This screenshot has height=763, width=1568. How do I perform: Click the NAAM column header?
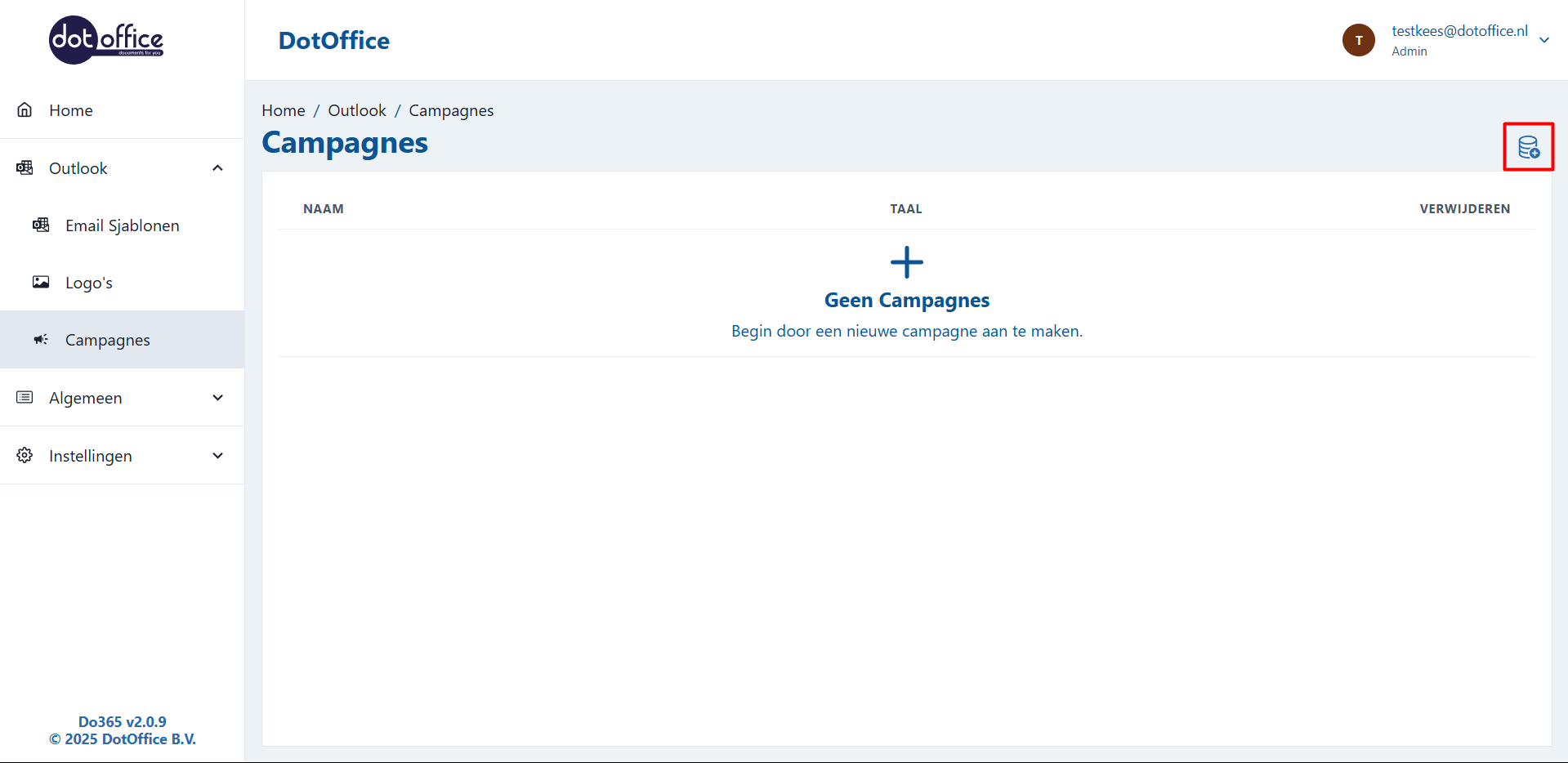(323, 209)
